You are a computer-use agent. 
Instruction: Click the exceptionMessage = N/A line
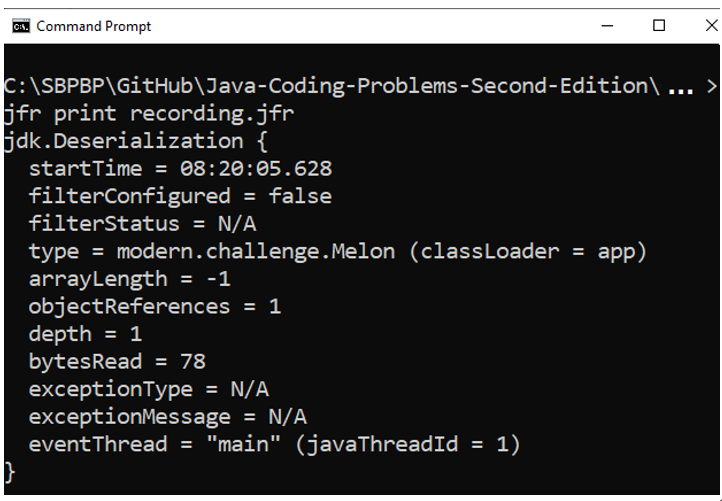168,418
